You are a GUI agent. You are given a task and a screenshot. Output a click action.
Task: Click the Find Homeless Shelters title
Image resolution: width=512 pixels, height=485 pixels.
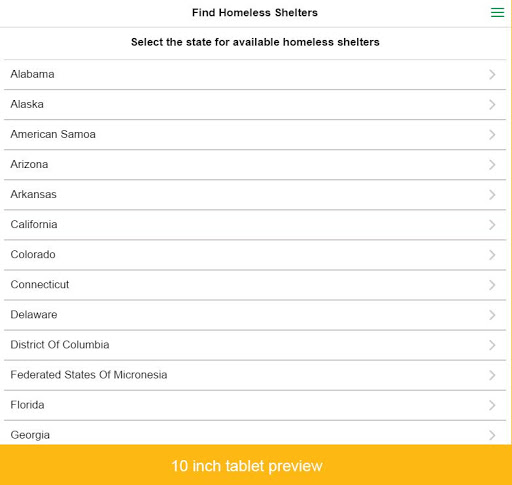click(x=255, y=13)
